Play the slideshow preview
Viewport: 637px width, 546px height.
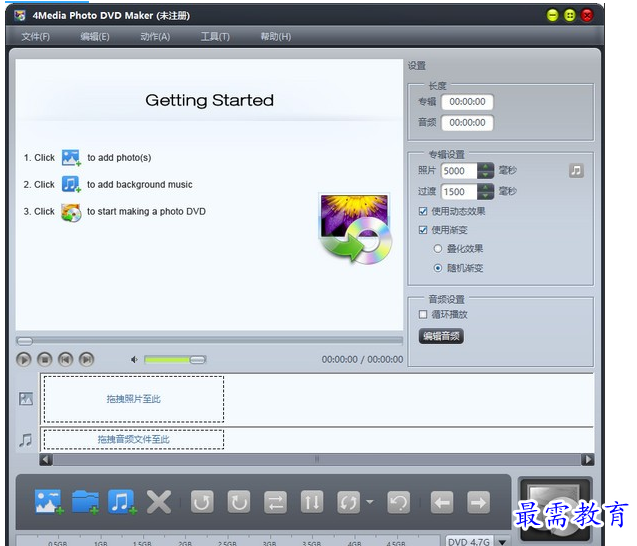pyautogui.click(x=24, y=360)
